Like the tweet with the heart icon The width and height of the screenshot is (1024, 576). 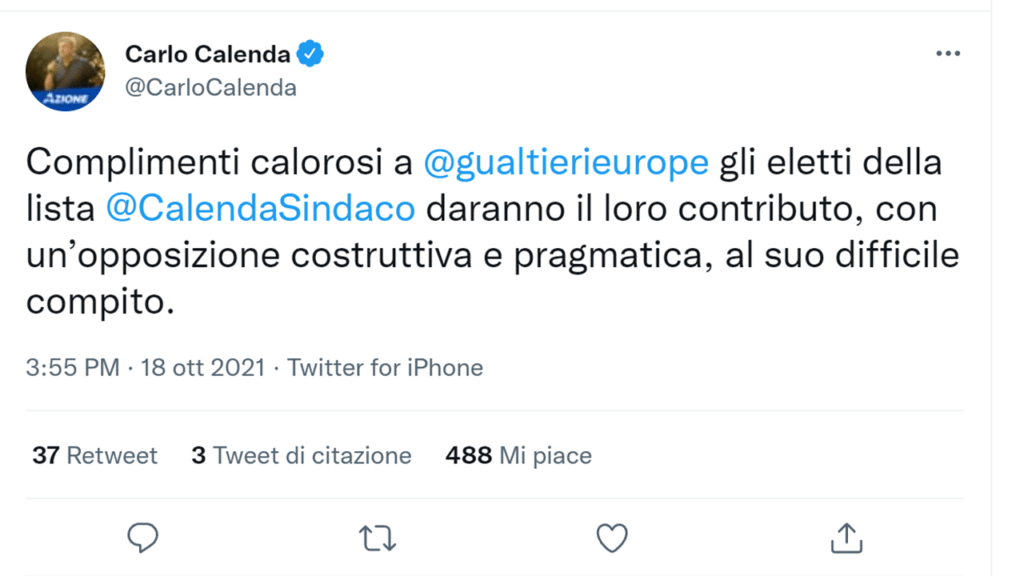(611, 538)
